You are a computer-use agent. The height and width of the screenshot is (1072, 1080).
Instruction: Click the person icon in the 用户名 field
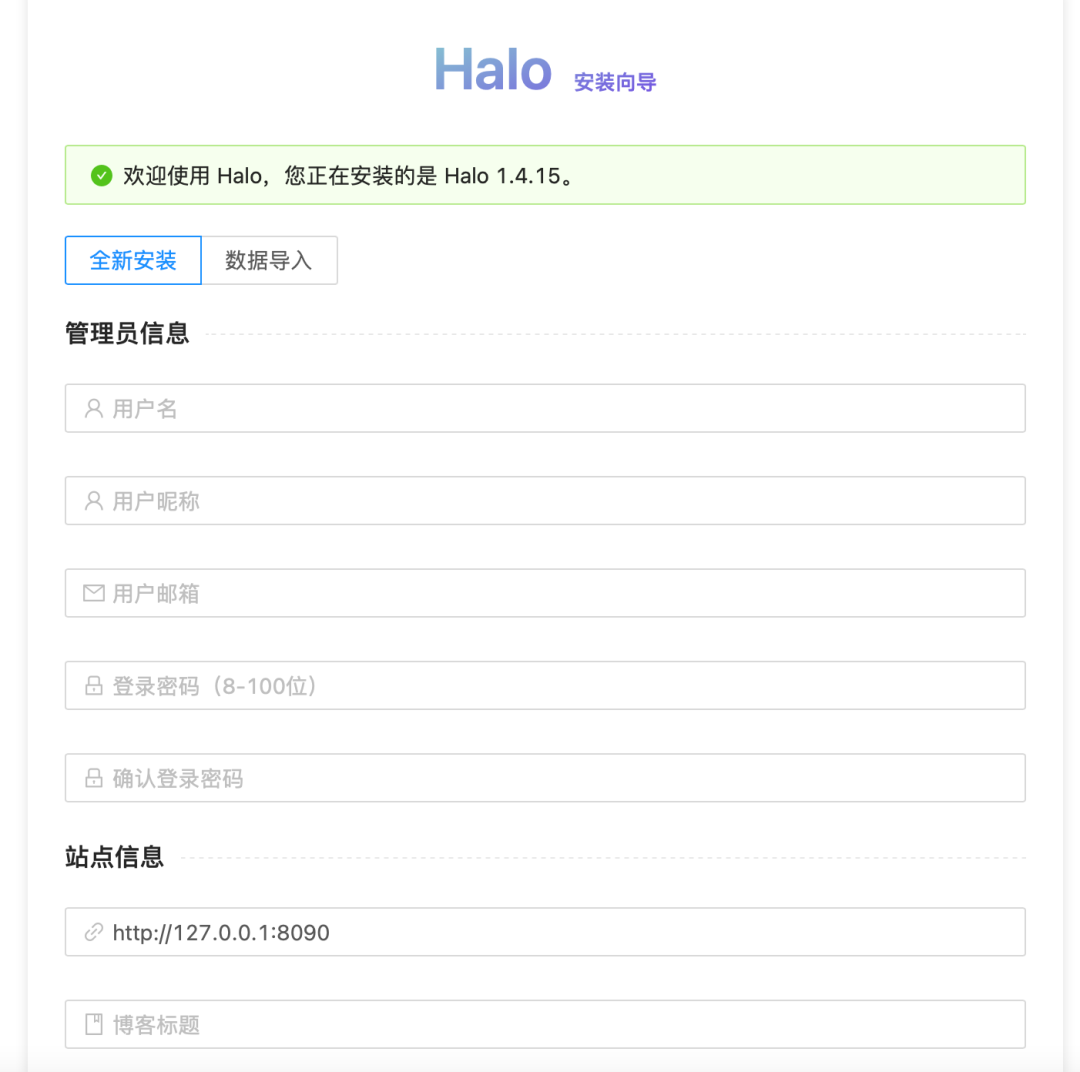93,408
